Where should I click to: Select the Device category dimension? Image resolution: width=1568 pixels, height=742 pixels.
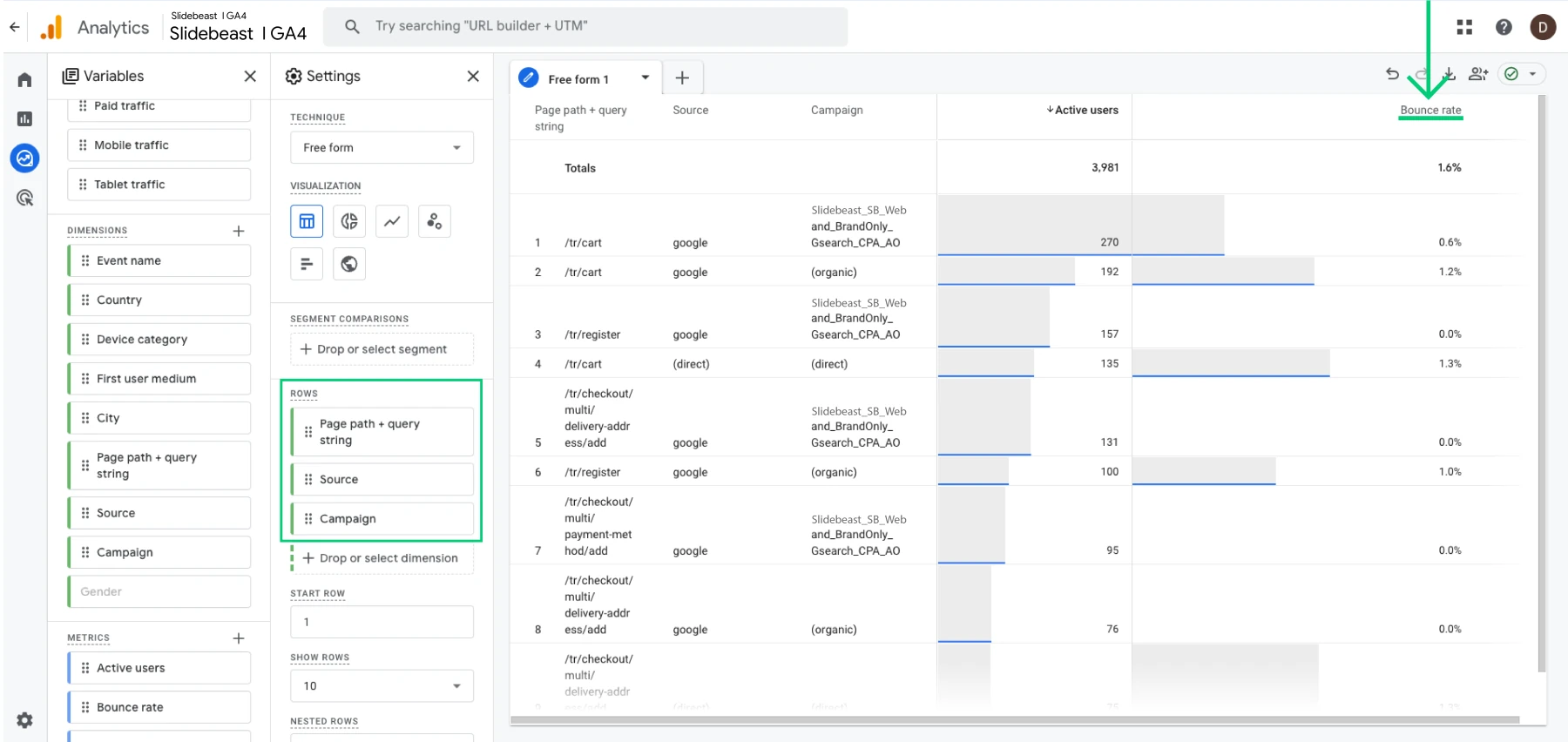point(159,339)
